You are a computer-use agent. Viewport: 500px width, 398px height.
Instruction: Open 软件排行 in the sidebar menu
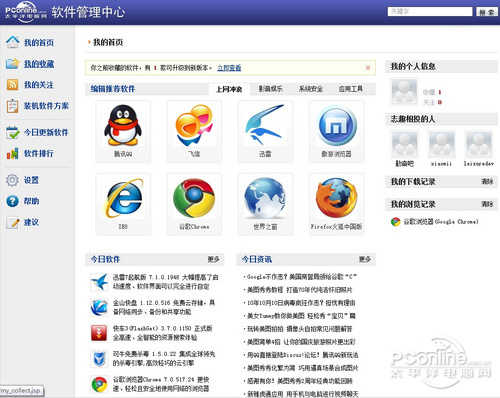pos(39,154)
